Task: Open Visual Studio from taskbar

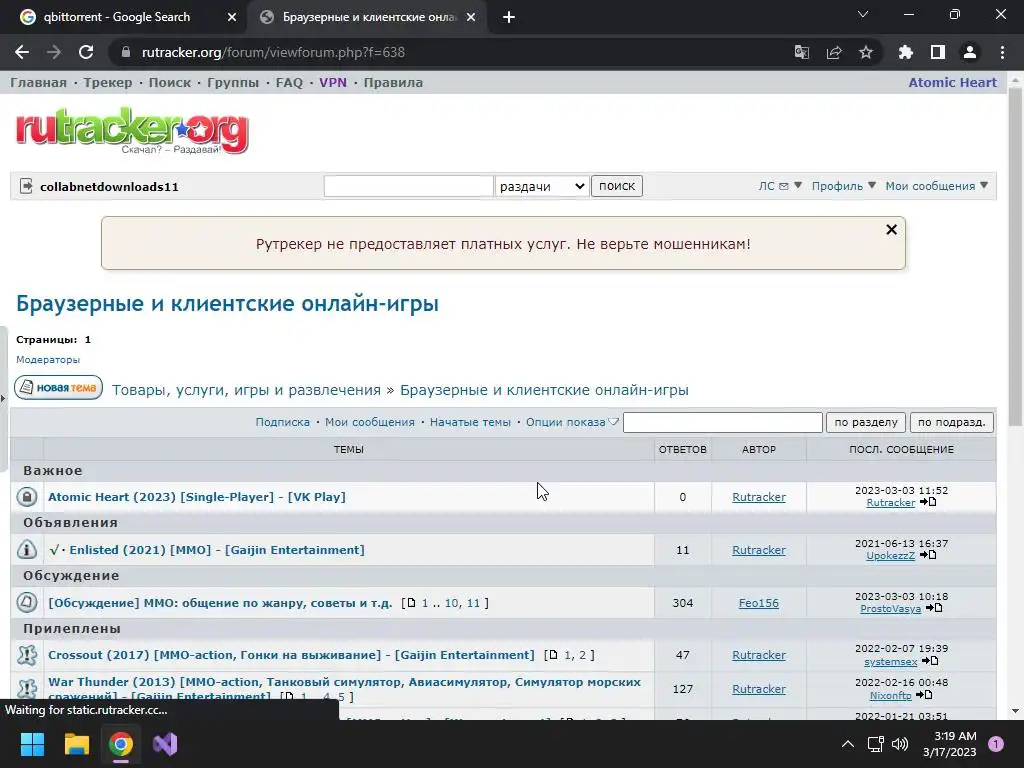Action: click(165, 744)
